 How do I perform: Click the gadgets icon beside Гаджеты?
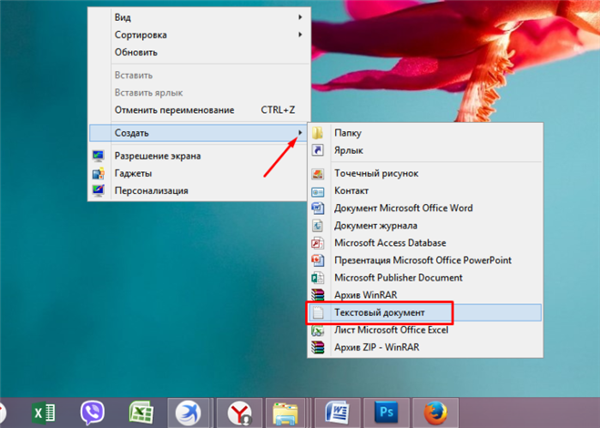pyautogui.click(x=98, y=173)
